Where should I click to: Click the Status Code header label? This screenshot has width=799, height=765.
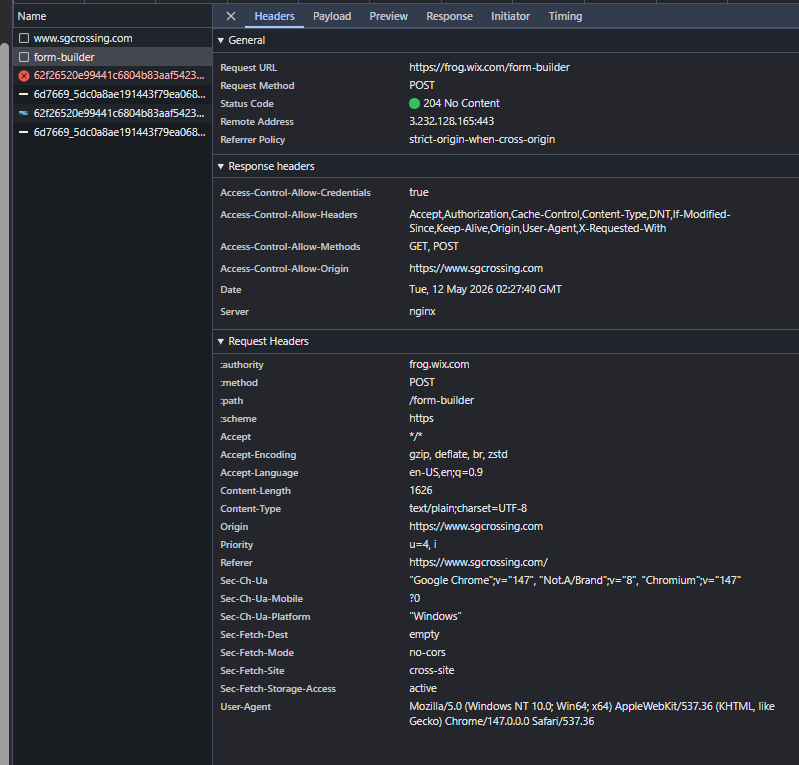[247, 103]
